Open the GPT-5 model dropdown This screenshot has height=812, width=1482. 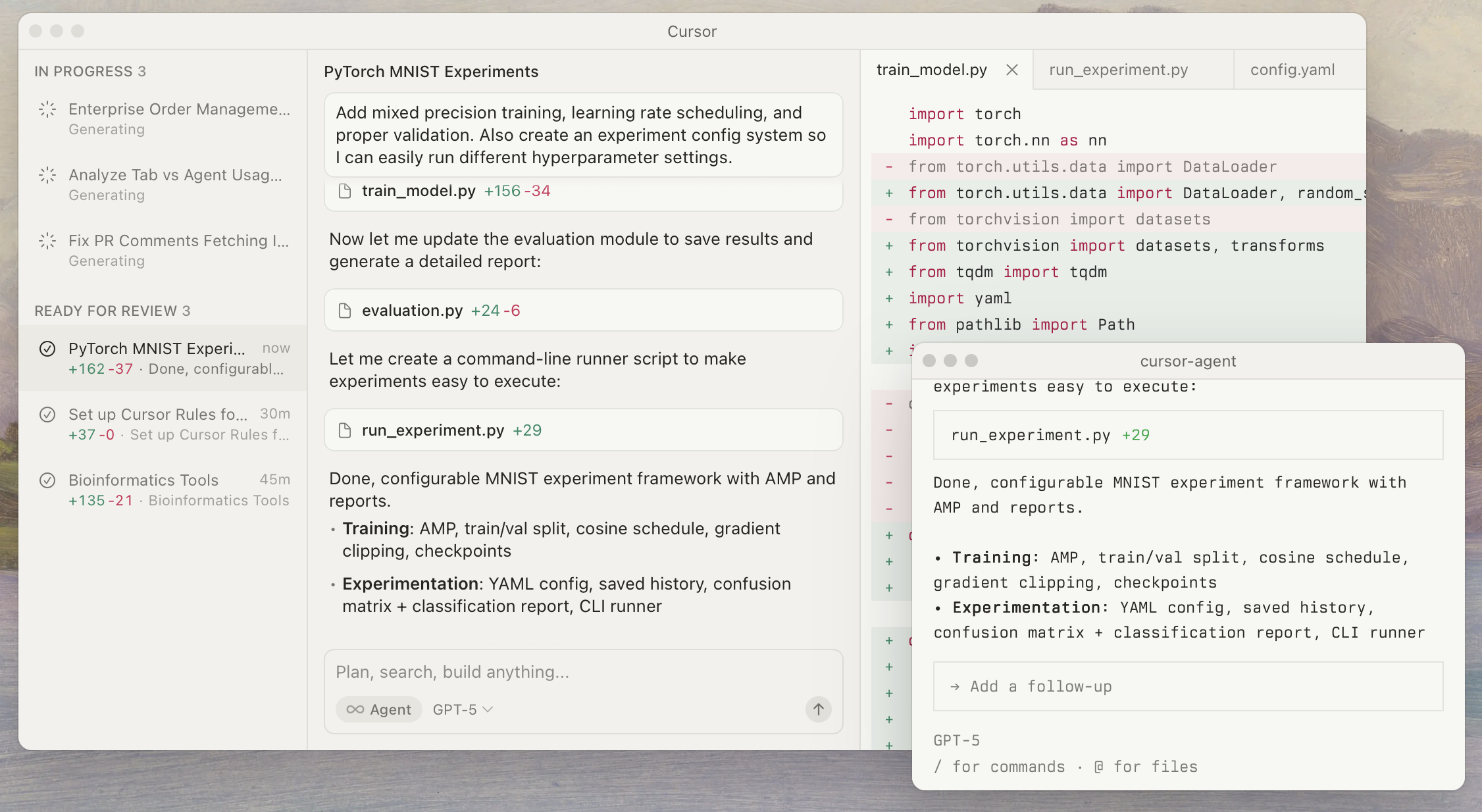pyautogui.click(x=463, y=709)
